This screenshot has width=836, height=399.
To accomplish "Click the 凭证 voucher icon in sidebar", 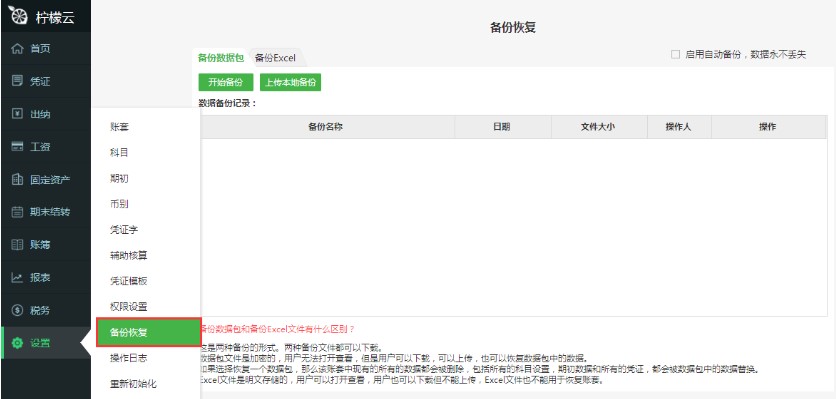I will tap(17, 81).
